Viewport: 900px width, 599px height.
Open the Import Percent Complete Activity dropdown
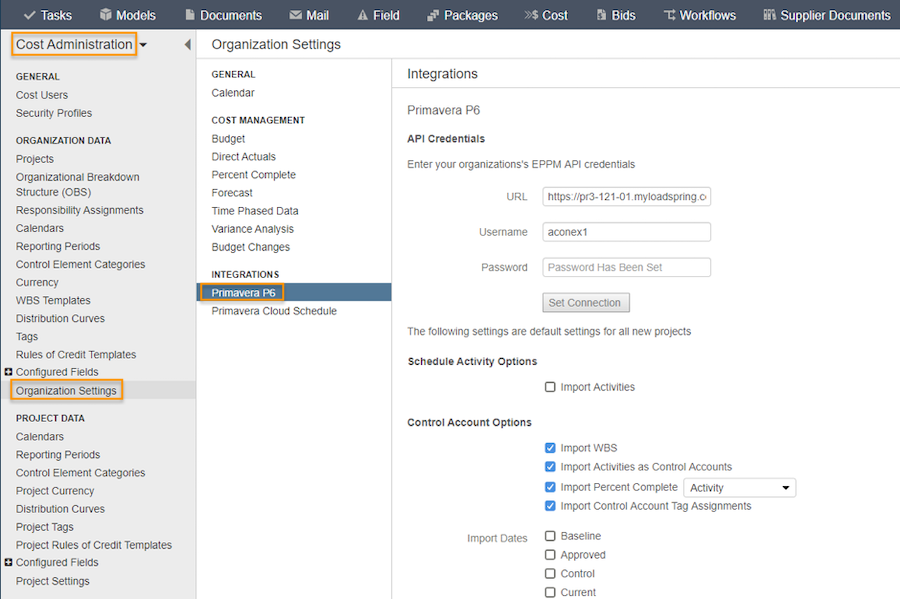(x=739, y=488)
